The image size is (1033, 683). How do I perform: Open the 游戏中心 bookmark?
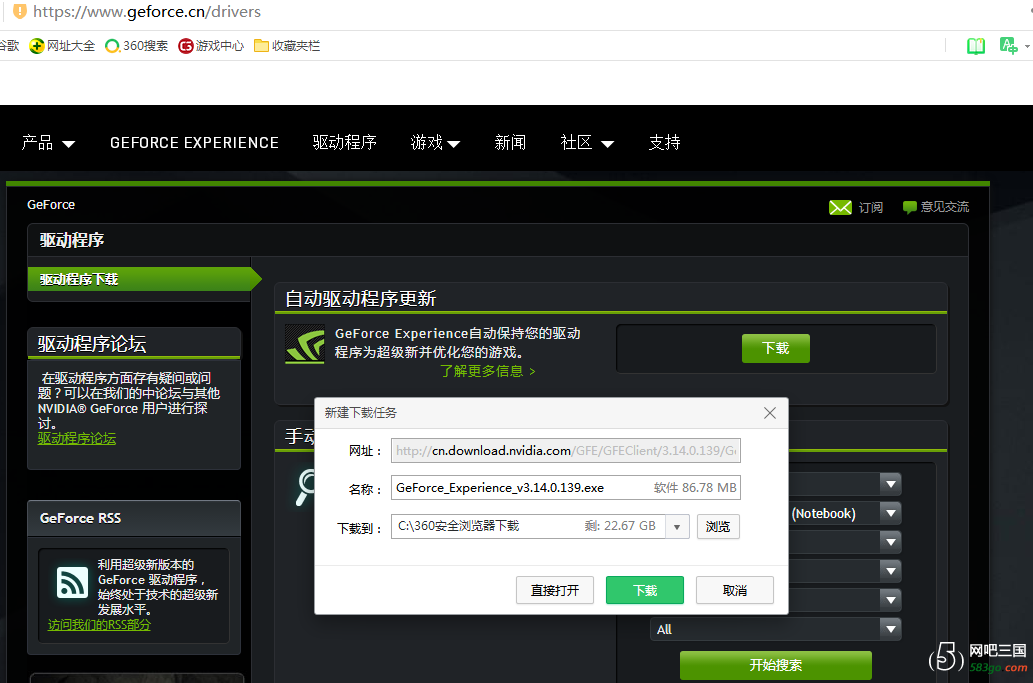(x=211, y=45)
